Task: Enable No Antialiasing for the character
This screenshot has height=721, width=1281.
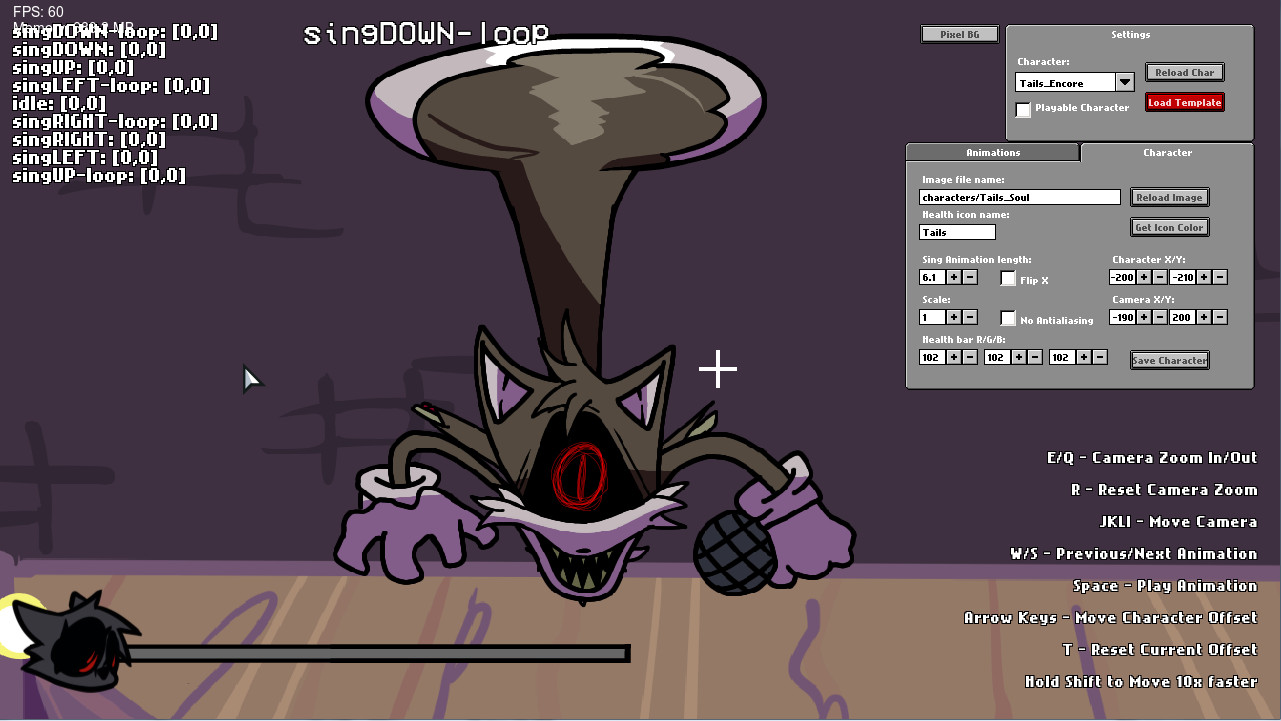Action: (1008, 318)
